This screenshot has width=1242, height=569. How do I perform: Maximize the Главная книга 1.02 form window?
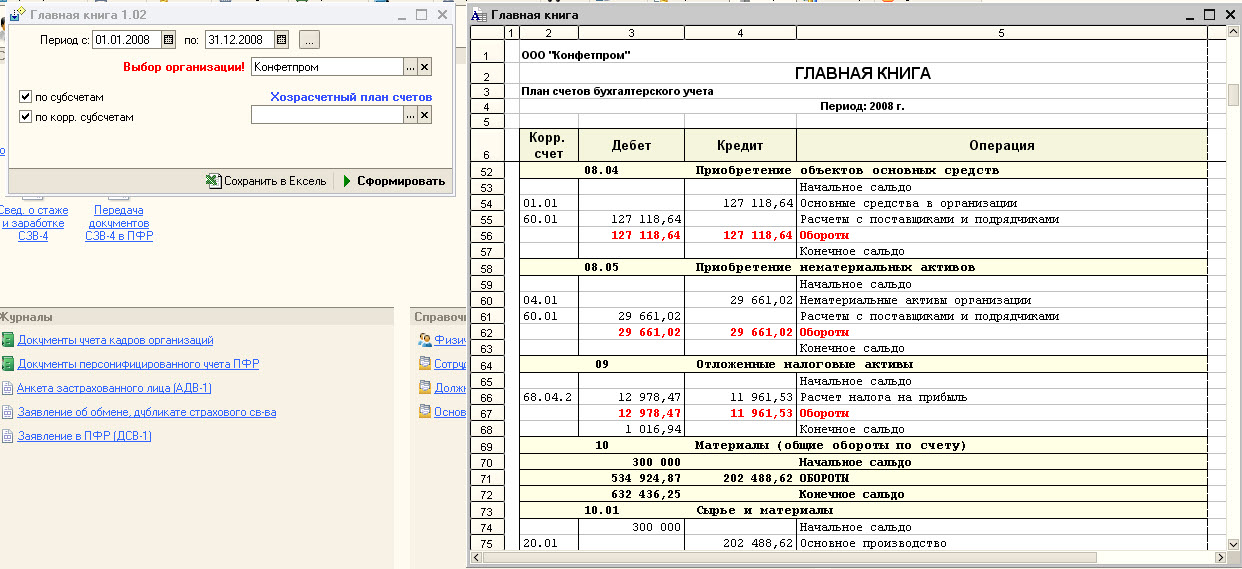[421, 14]
